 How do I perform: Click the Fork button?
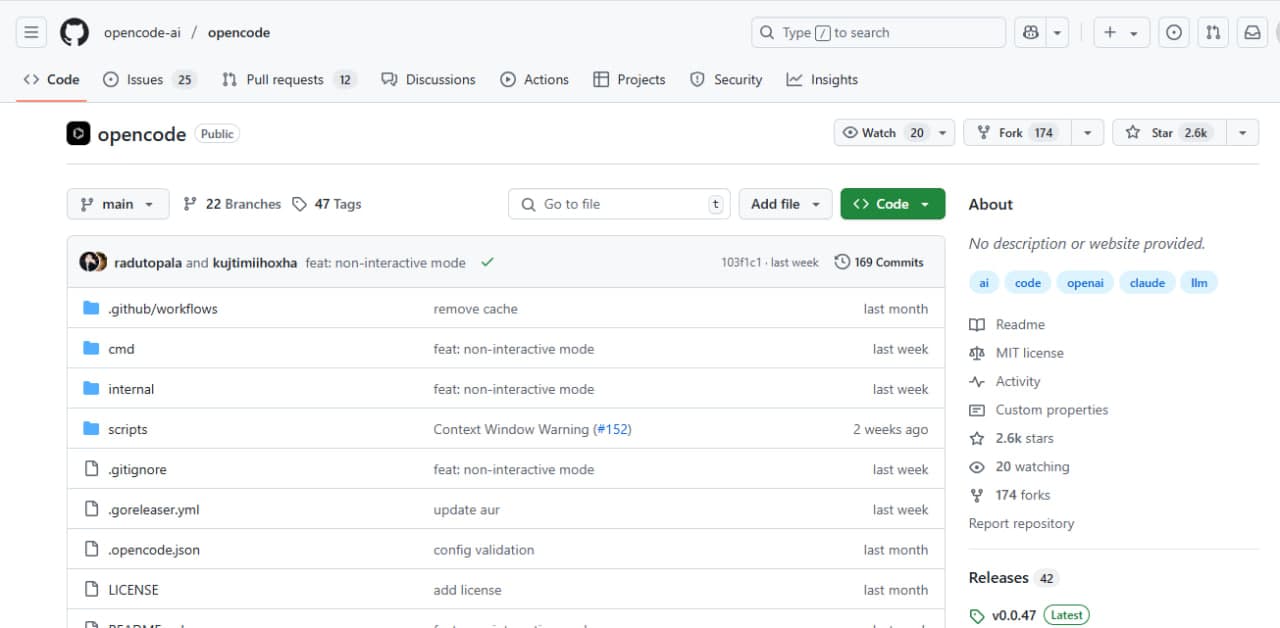pos(1017,133)
